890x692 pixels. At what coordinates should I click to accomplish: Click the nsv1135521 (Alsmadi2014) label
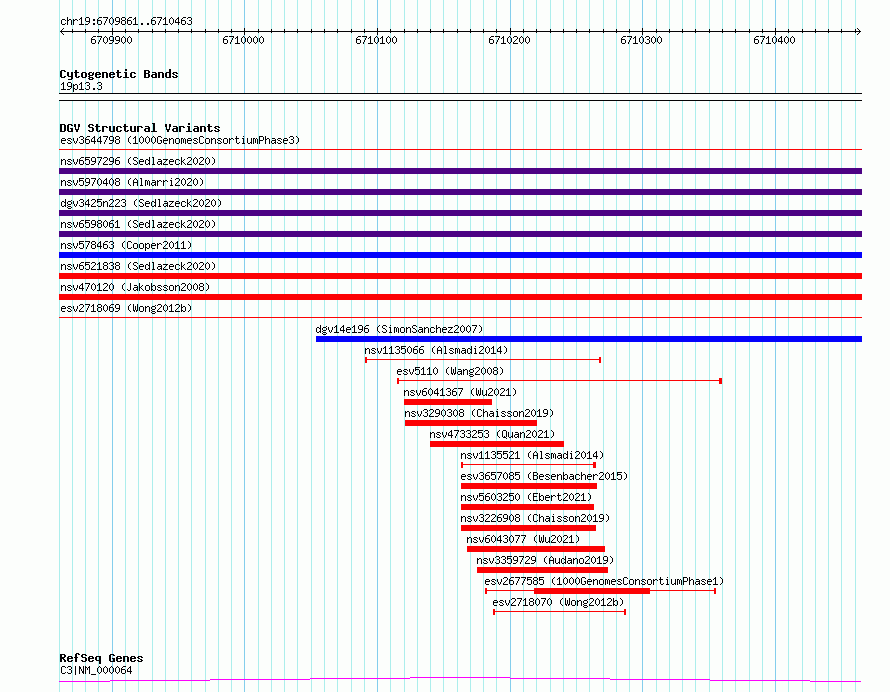pyautogui.click(x=532, y=455)
